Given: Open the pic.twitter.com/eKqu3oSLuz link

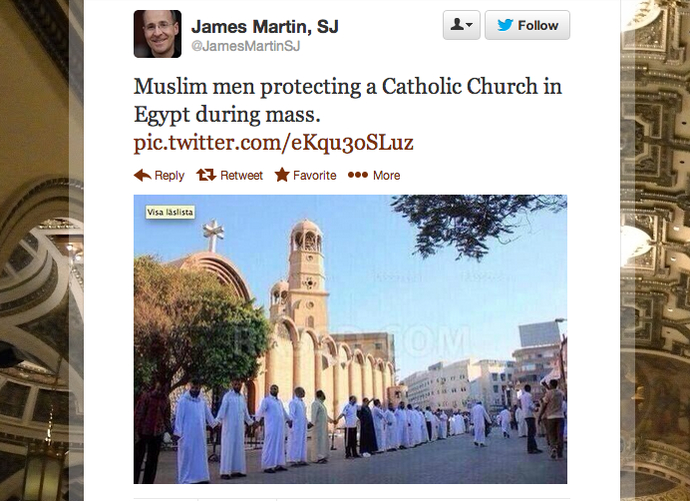Looking at the screenshot, I should pyautogui.click(x=273, y=143).
